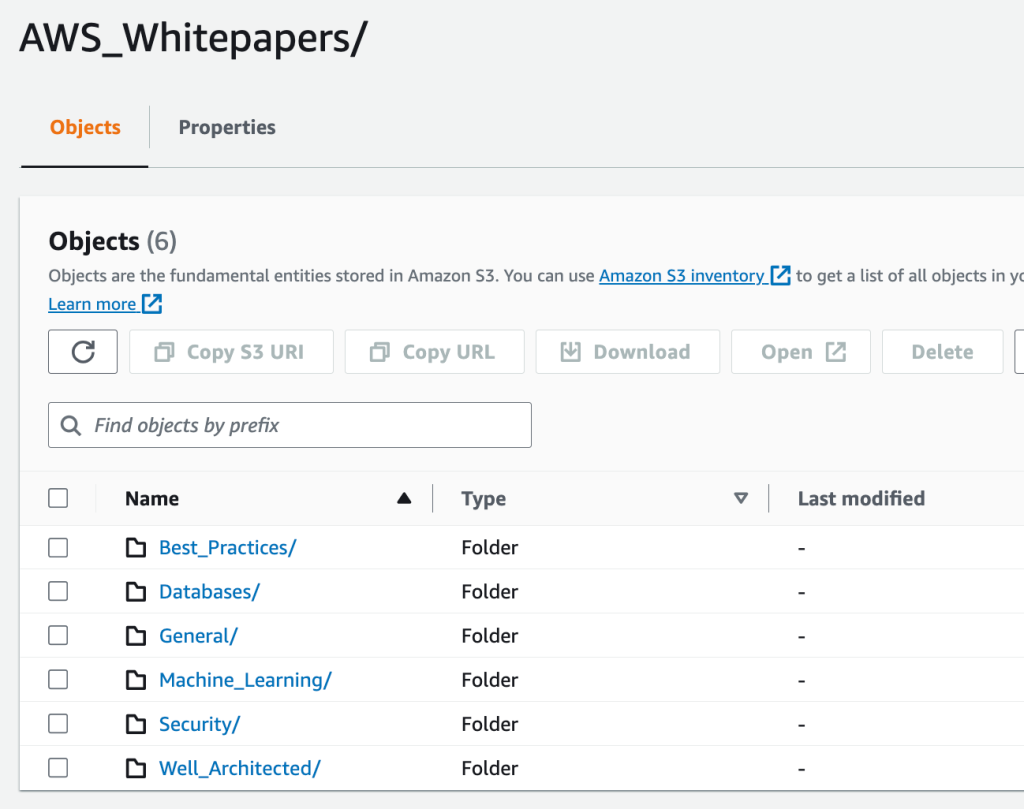Click the refresh objects icon
Viewport: 1024px width, 809px height.
pyautogui.click(x=82, y=351)
